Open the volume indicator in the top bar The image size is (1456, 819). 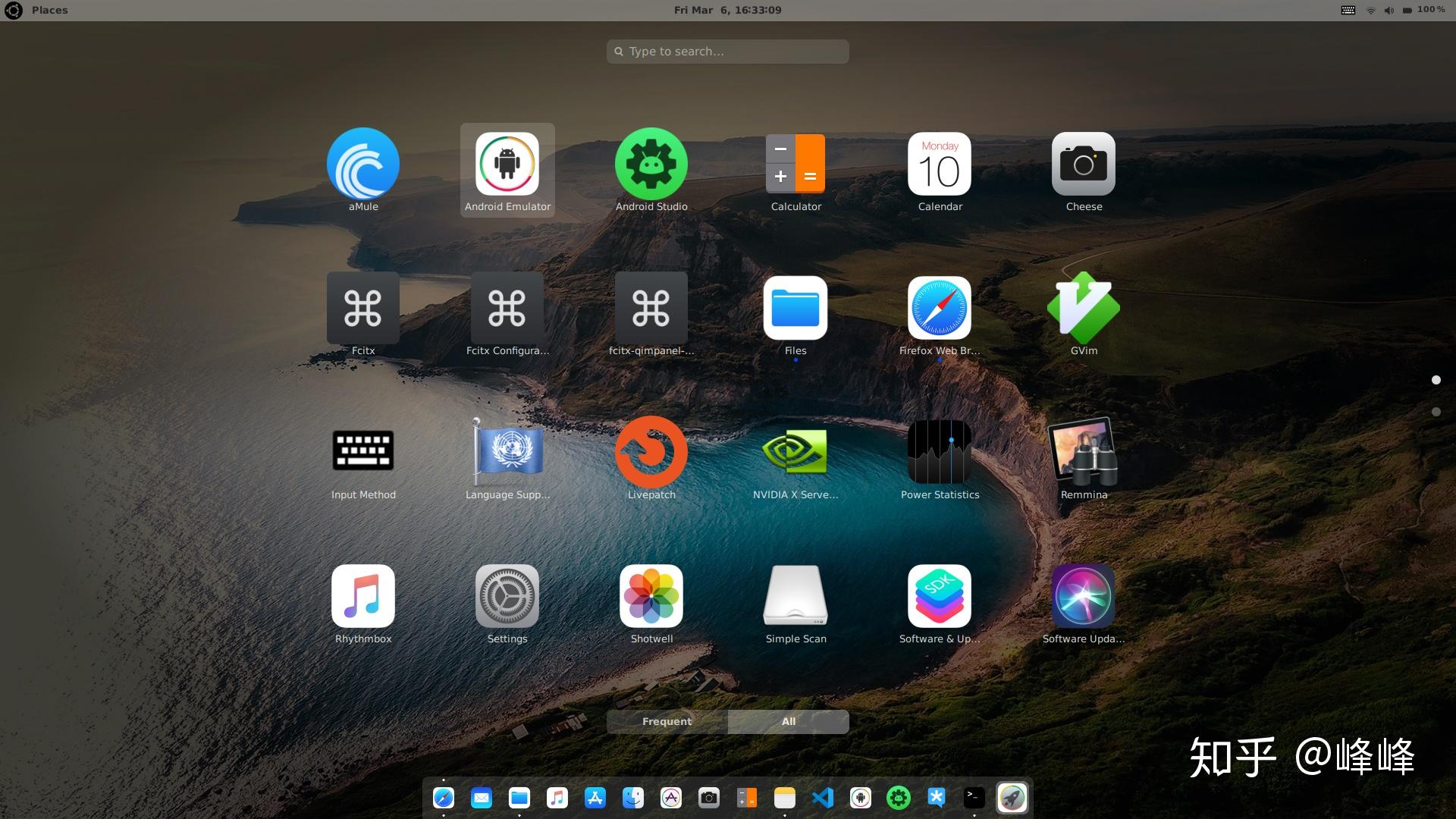[x=1389, y=10]
